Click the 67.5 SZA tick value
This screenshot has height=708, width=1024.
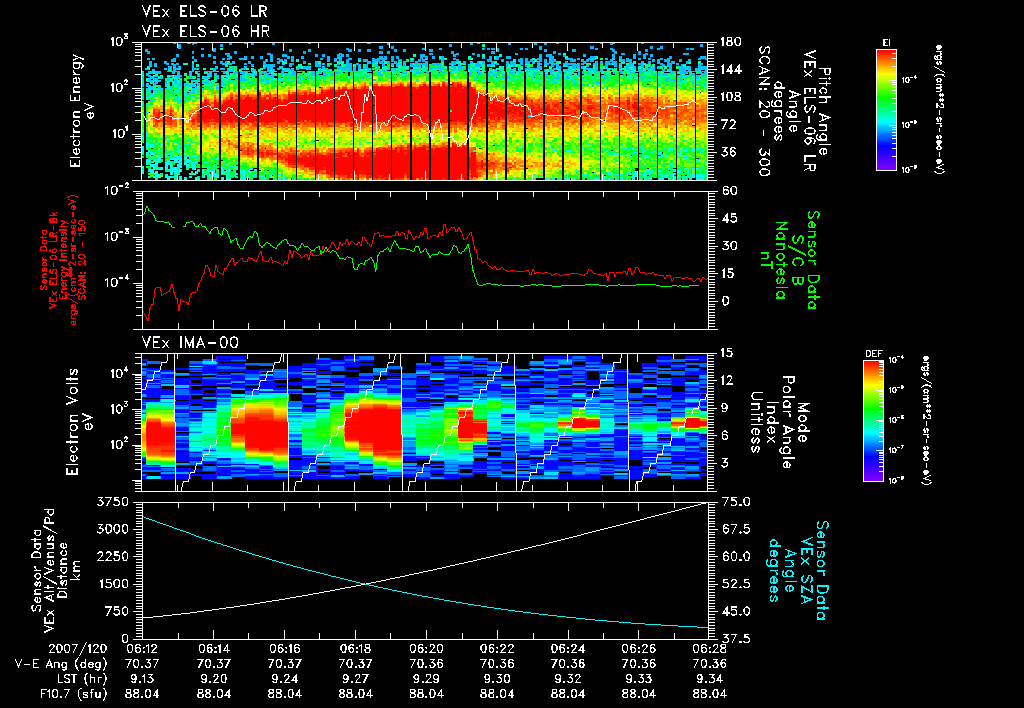pyautogui.click(x=735, y=529)
